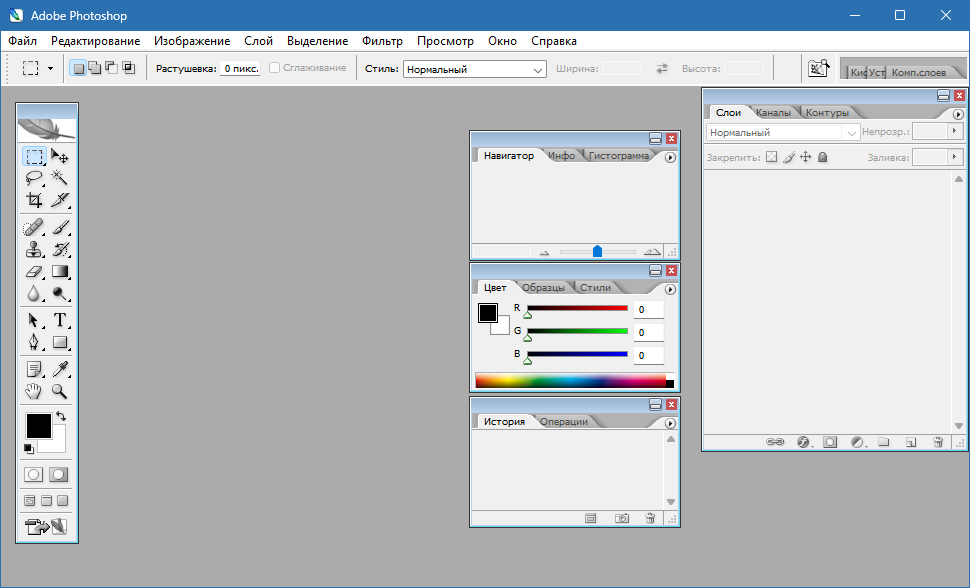This screenshot has height=588, width=970.
Task: Enable the Сглаживание checkbox
Action: point(274,68)
